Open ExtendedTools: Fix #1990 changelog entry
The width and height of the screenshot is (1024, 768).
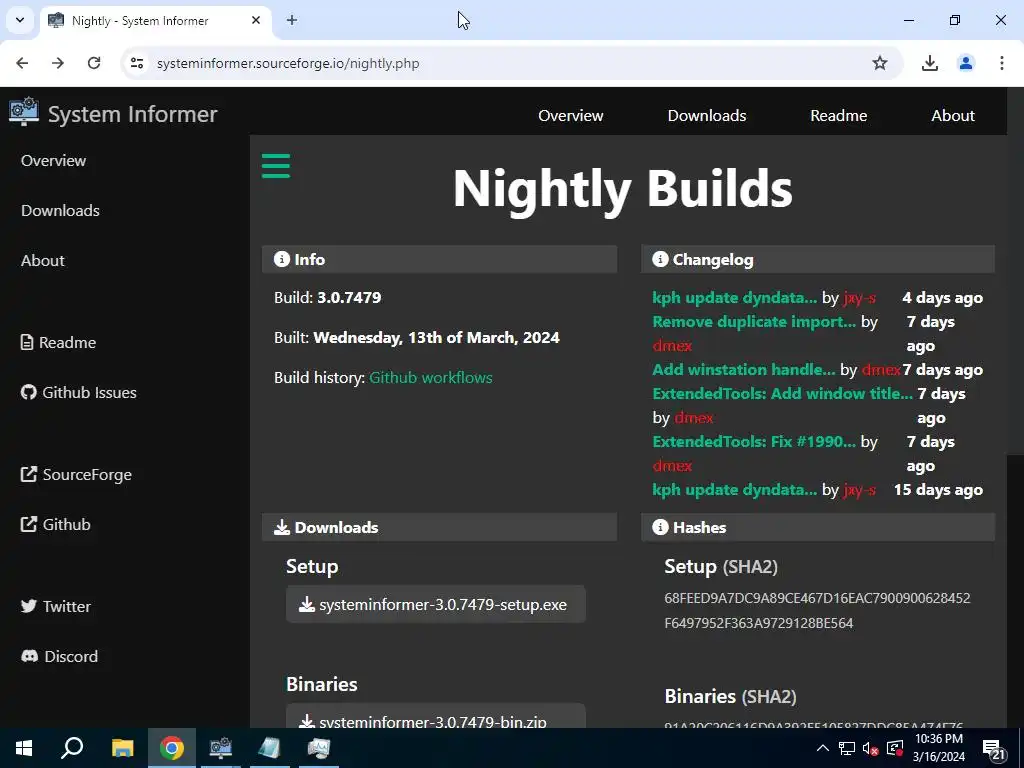pos(754,441)
